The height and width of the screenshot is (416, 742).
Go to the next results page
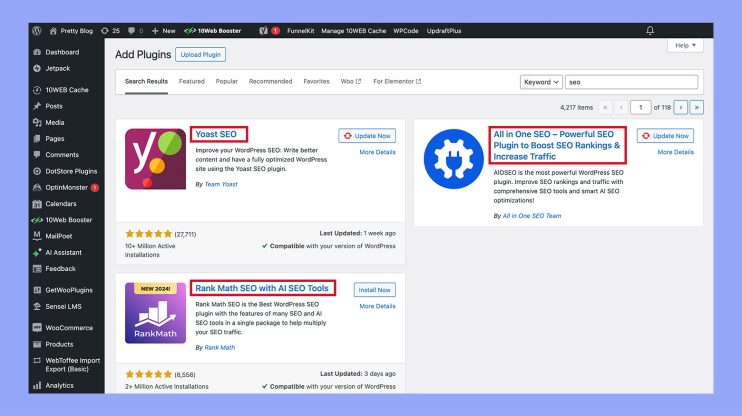[x=681, y=107]
